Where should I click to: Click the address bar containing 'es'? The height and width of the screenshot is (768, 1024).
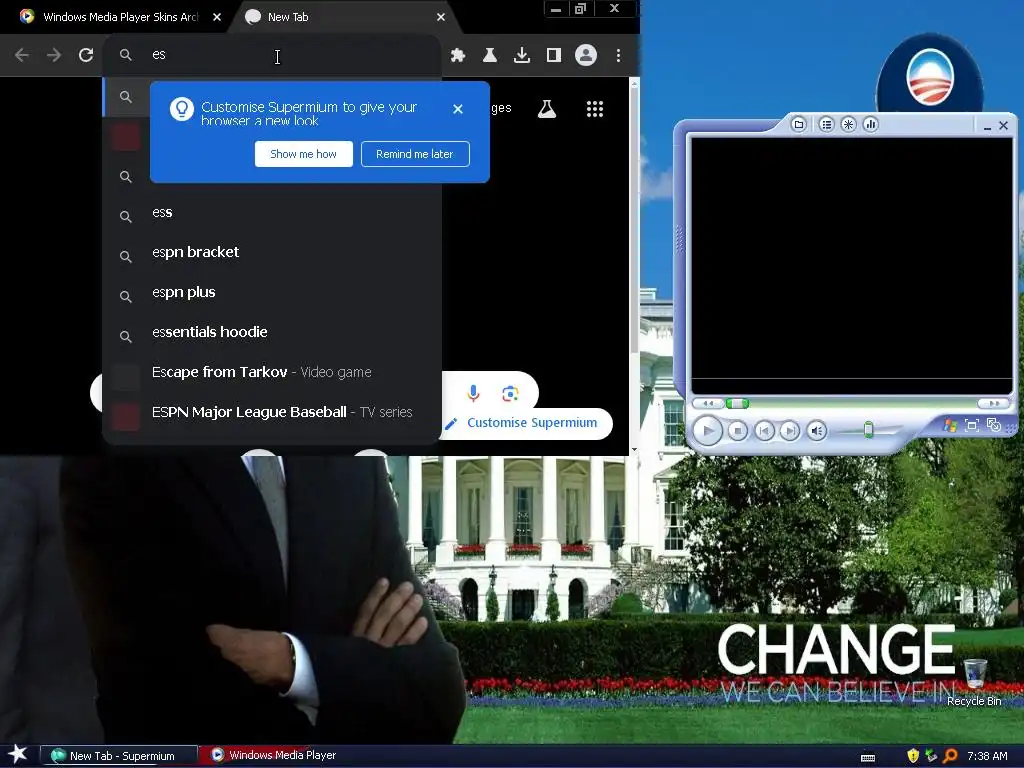272,55
